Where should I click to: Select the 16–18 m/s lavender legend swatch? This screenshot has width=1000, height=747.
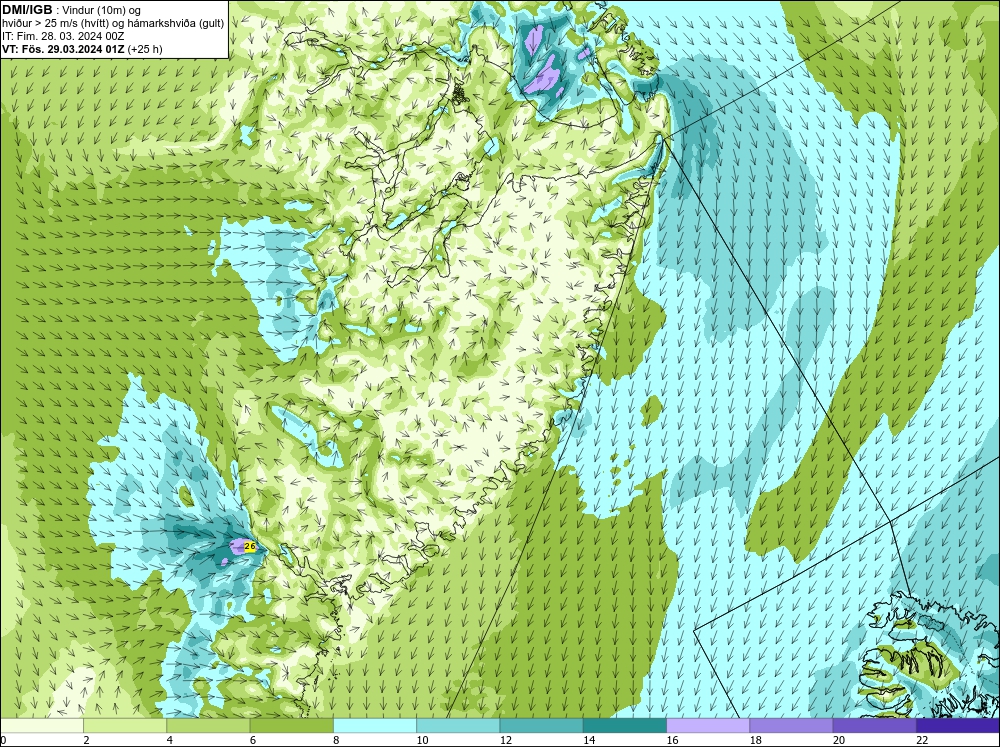[x=708, y=725]
